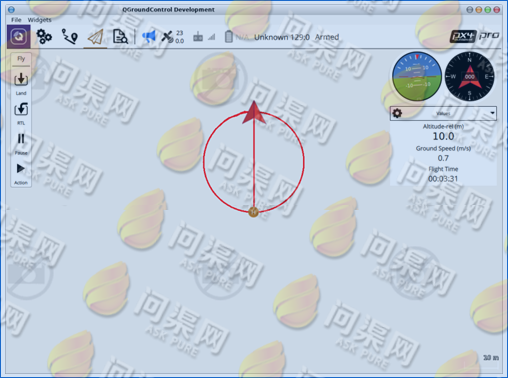This screenshot has height=378, width=508.
Task: Open Analyze view document magnifier icon
Action: (x=120, y=37)
